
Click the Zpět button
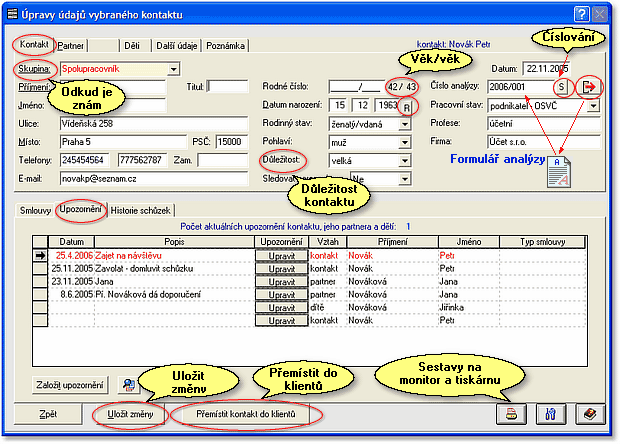(x=47, y=413)
